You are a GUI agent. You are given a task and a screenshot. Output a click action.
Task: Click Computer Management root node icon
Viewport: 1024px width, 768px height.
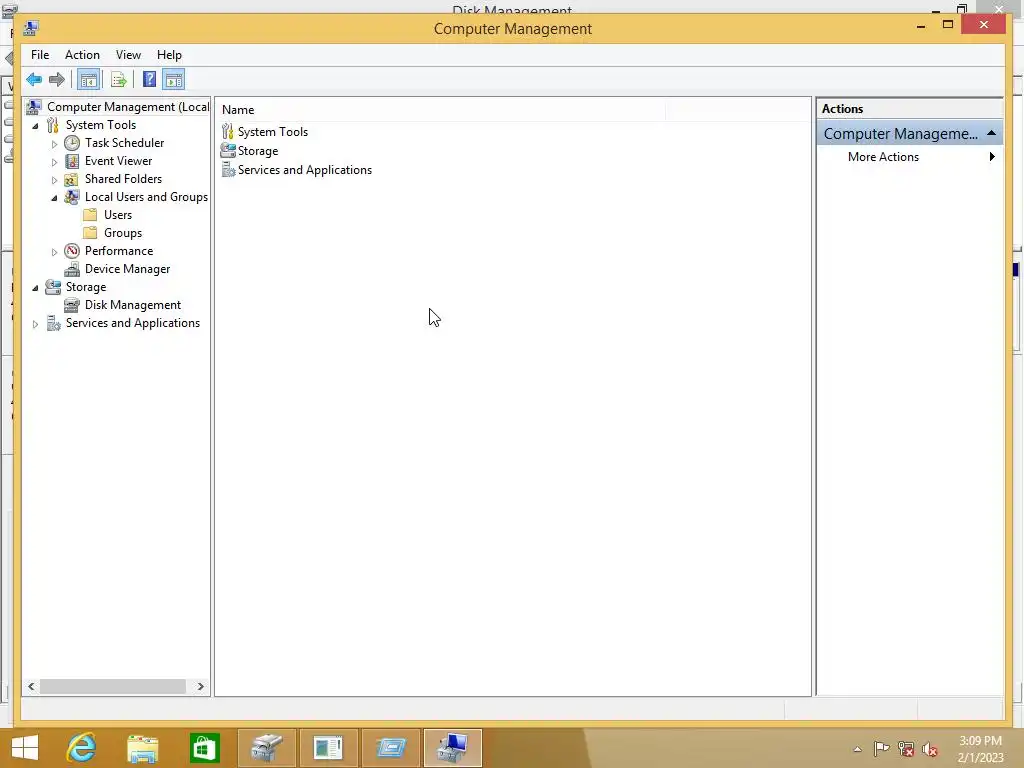(x=34, y=106)
